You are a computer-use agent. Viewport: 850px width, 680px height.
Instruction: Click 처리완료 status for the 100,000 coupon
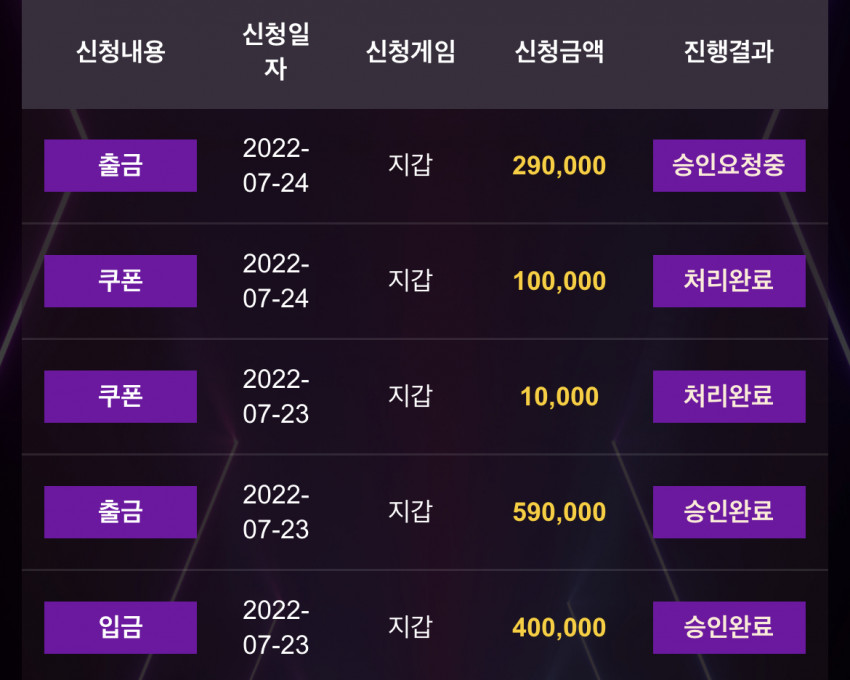point(729,281)
